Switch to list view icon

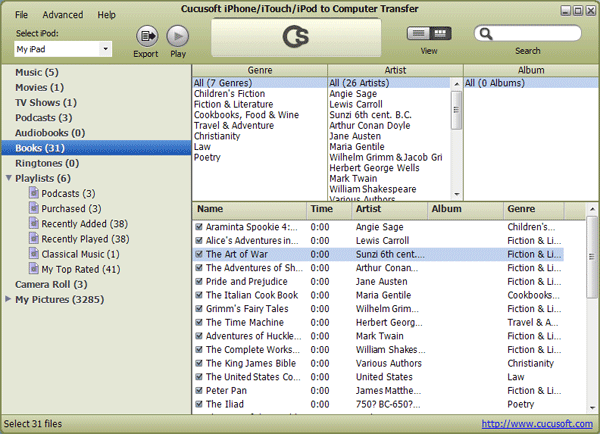[418, 34]
